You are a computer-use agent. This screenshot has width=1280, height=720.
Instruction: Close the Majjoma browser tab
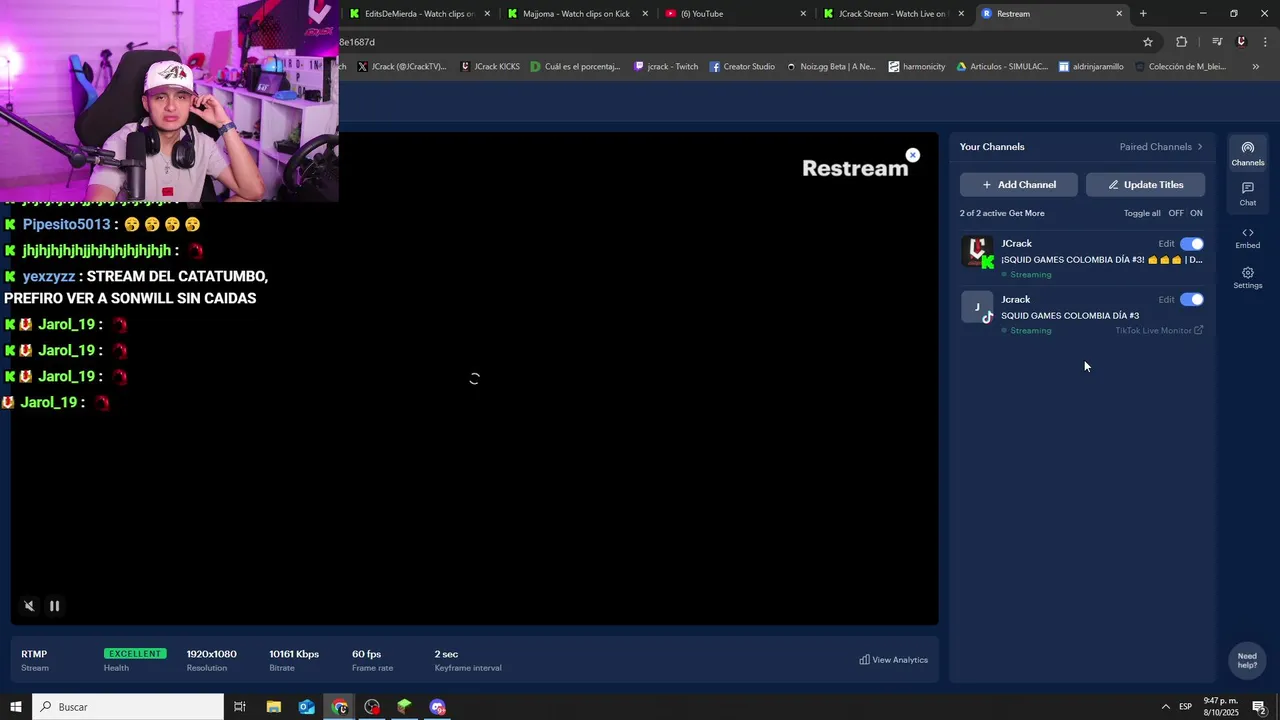(645, 14)
